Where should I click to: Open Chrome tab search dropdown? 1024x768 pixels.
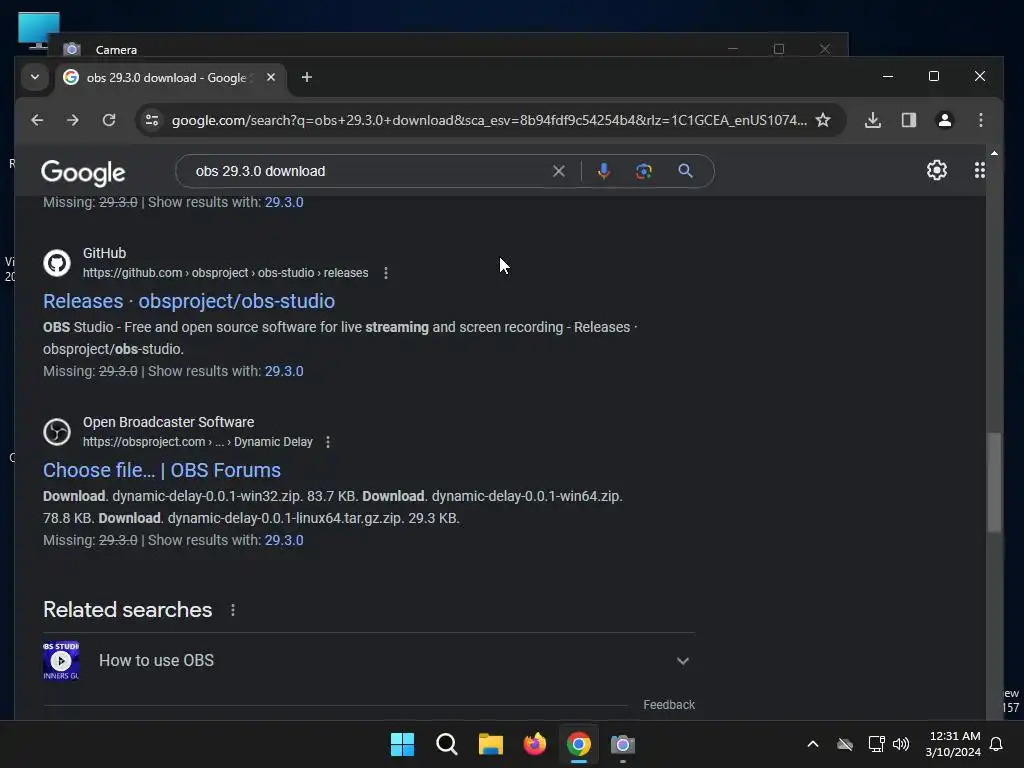pyautogui.click(x=35, y=78)
